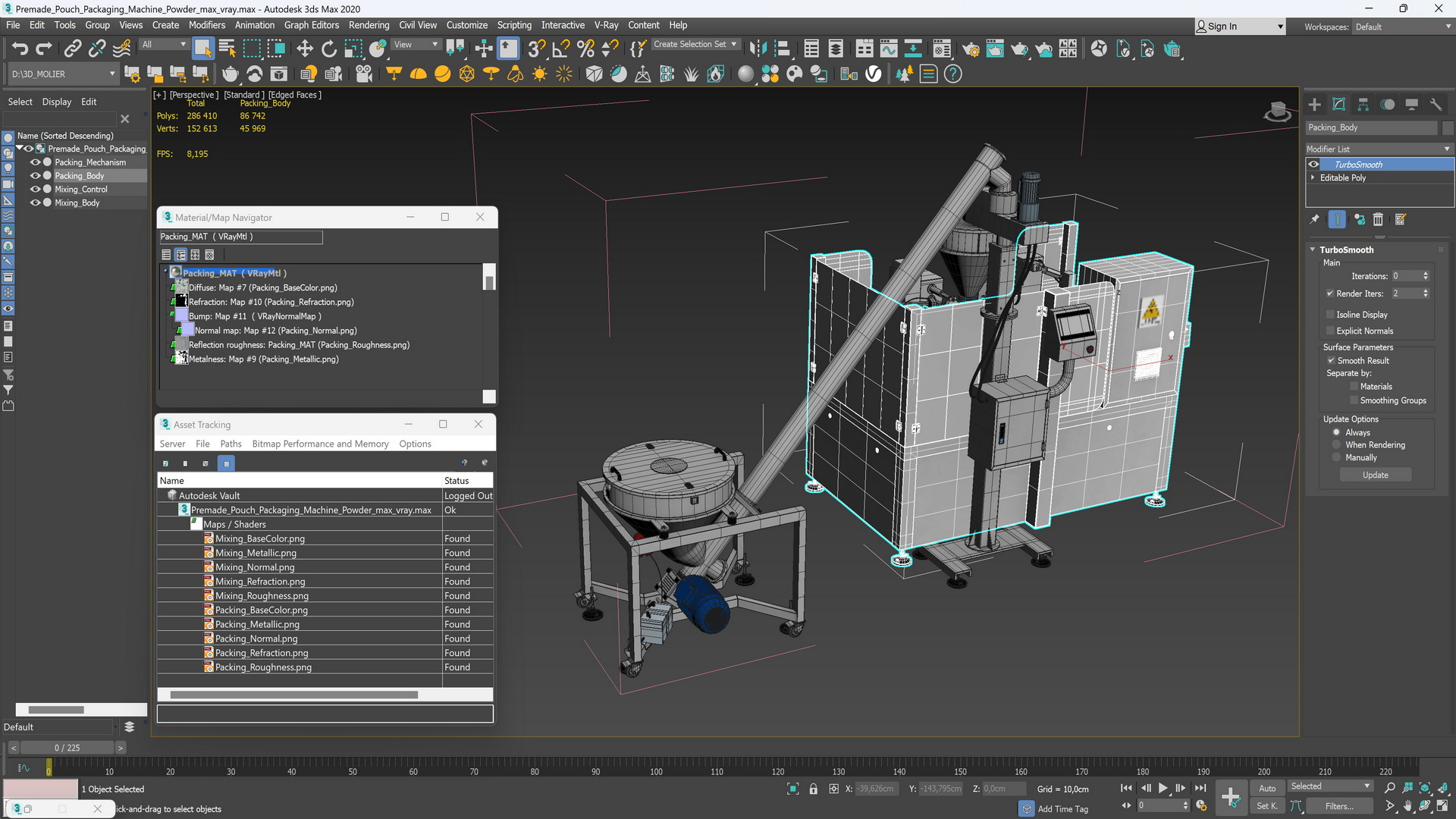Toggle visibility of Mixing_Control
1456x819 pixels.
click(35, 190)
